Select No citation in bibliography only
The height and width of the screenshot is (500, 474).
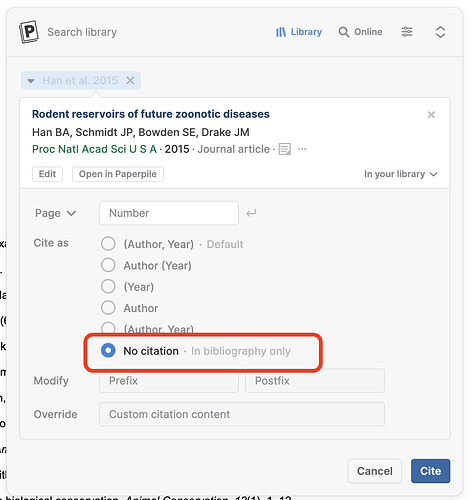108,350
